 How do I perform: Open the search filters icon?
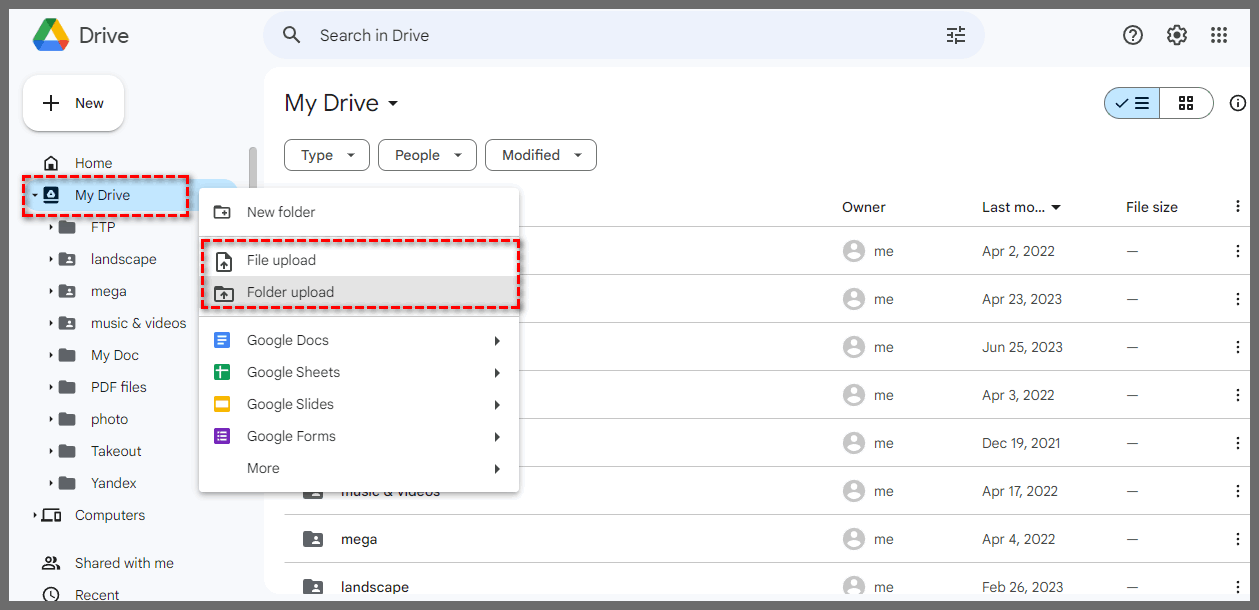click(955, 35)
